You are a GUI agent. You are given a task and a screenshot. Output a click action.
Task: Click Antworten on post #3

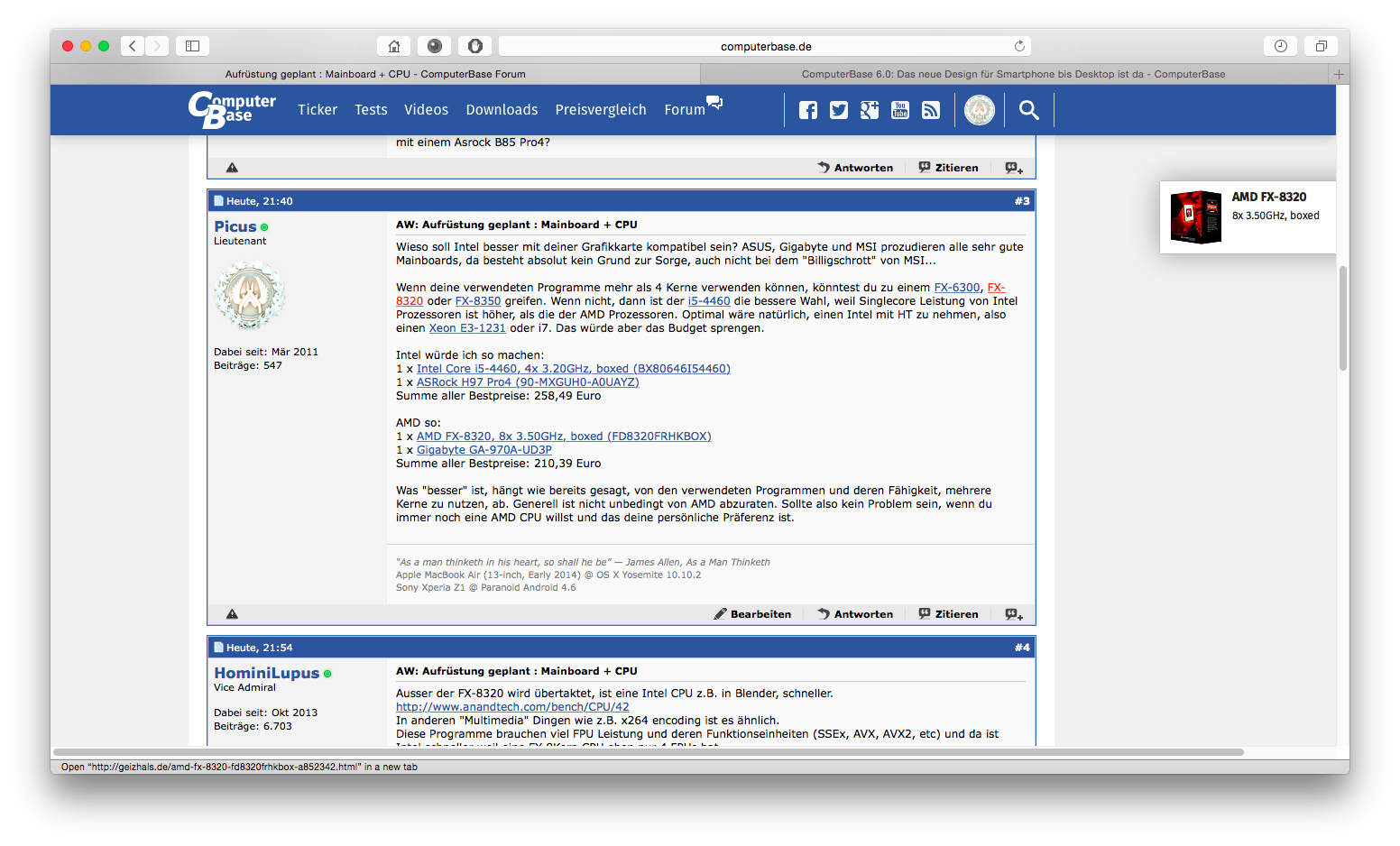click(x=855, y=614)
